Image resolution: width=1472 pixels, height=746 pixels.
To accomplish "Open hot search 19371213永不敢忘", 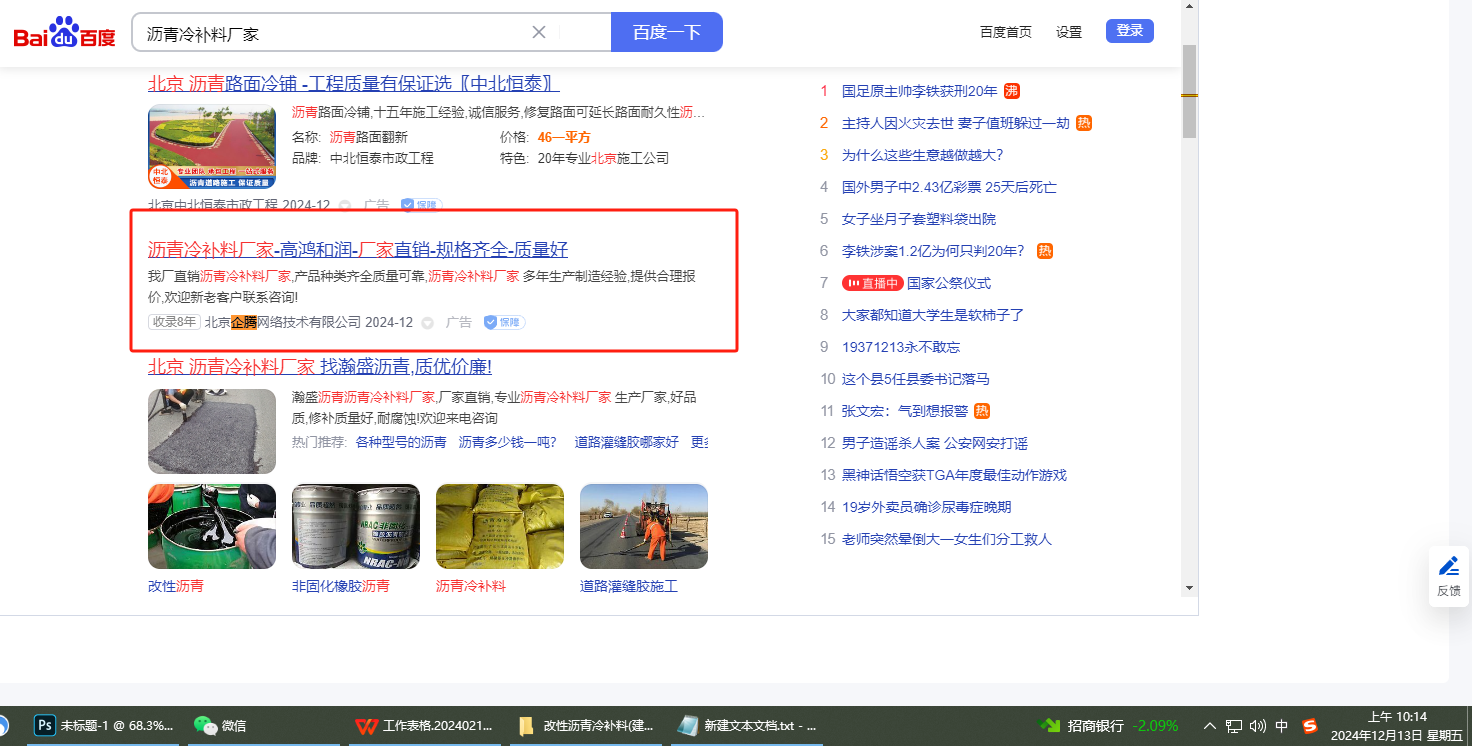I will (x=901, y=347).
